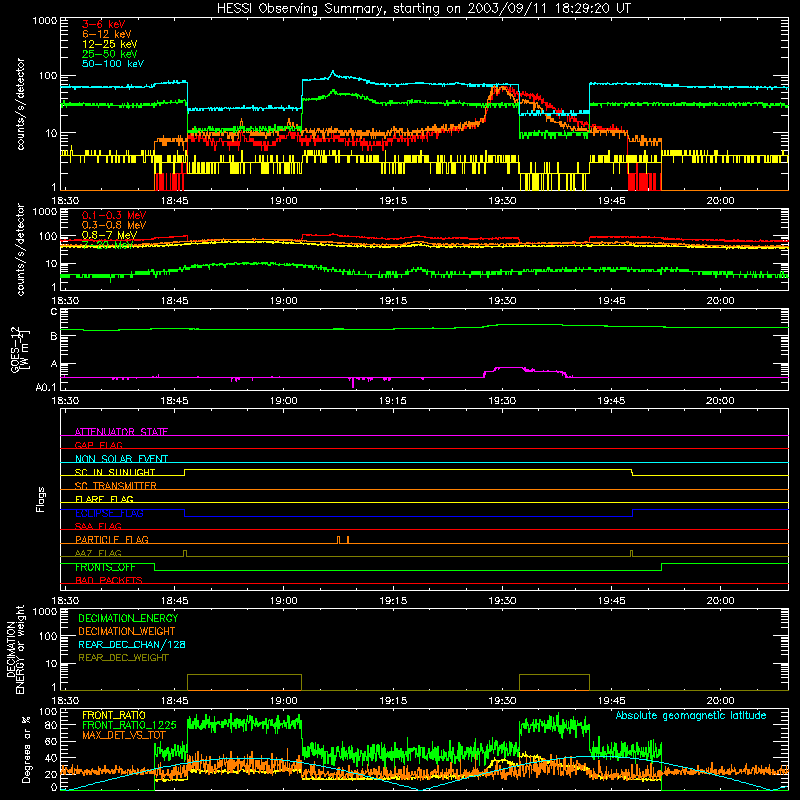Select the 25-50 keV legend label

tap(109, 54)
